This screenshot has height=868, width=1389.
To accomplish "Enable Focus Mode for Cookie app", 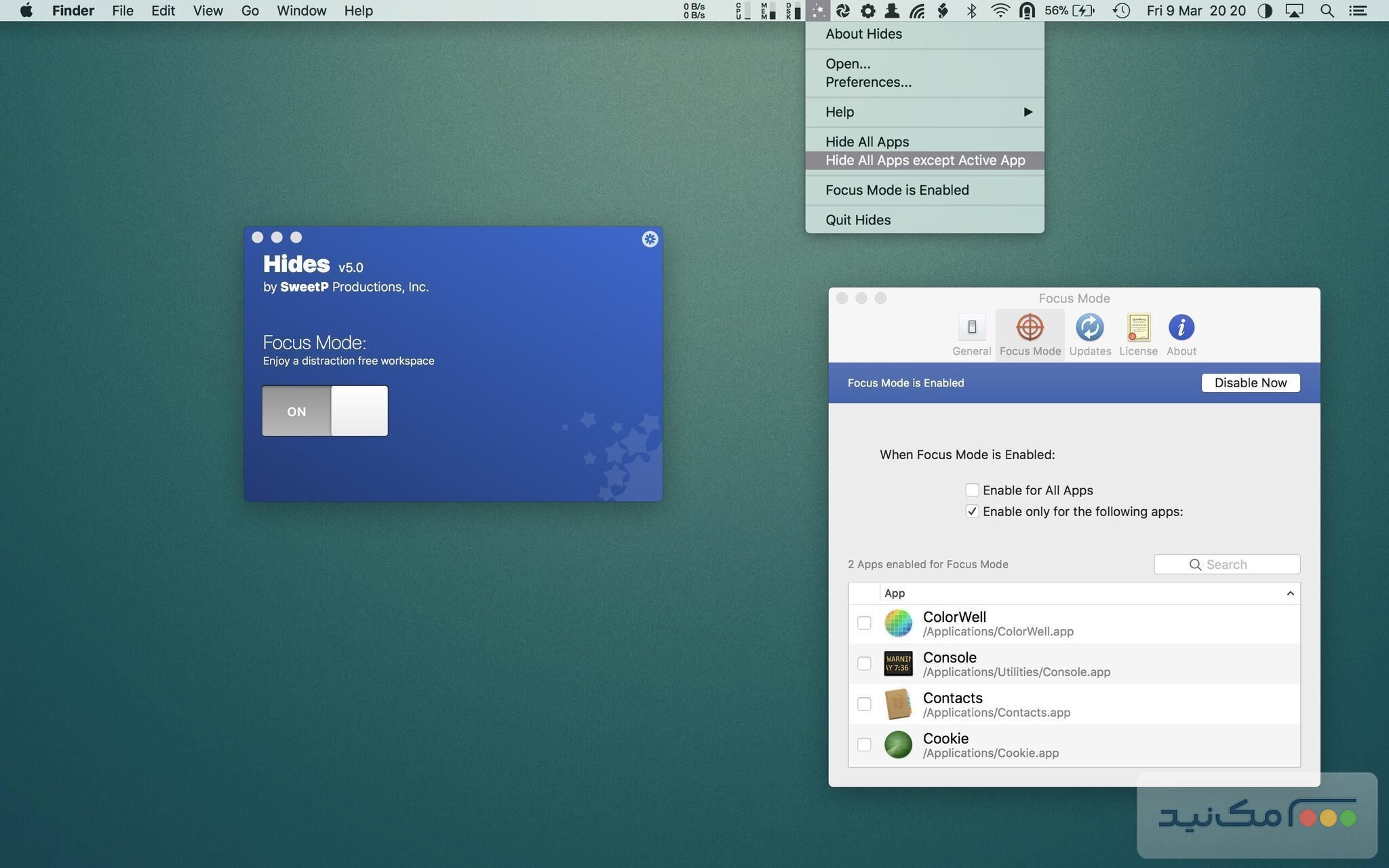I will point(864,745).
